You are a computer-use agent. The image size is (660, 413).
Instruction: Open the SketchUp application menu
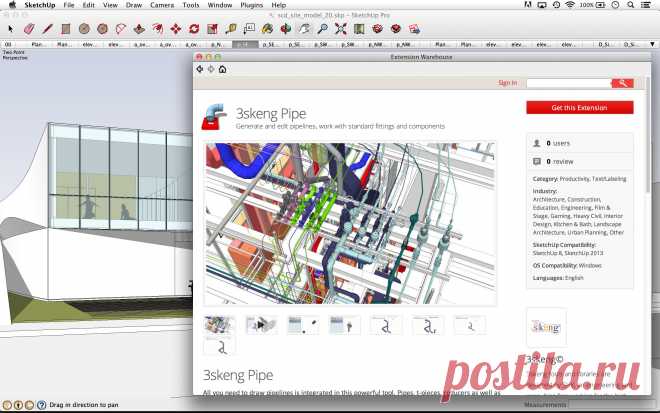coord(40,5)
